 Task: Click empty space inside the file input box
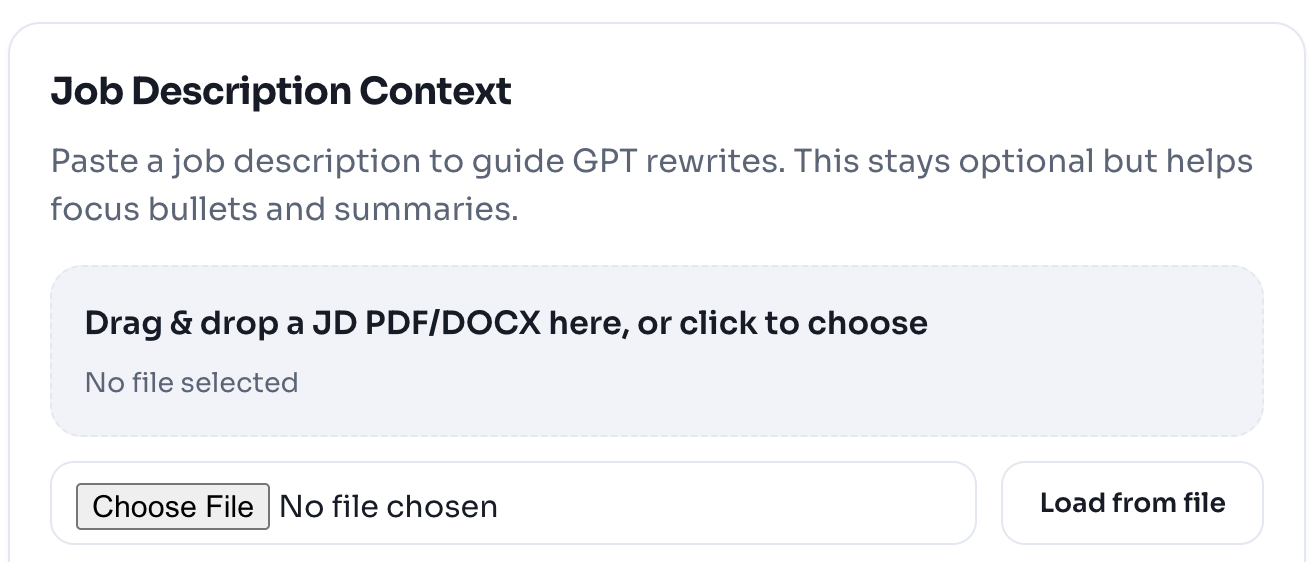point(740,504)
